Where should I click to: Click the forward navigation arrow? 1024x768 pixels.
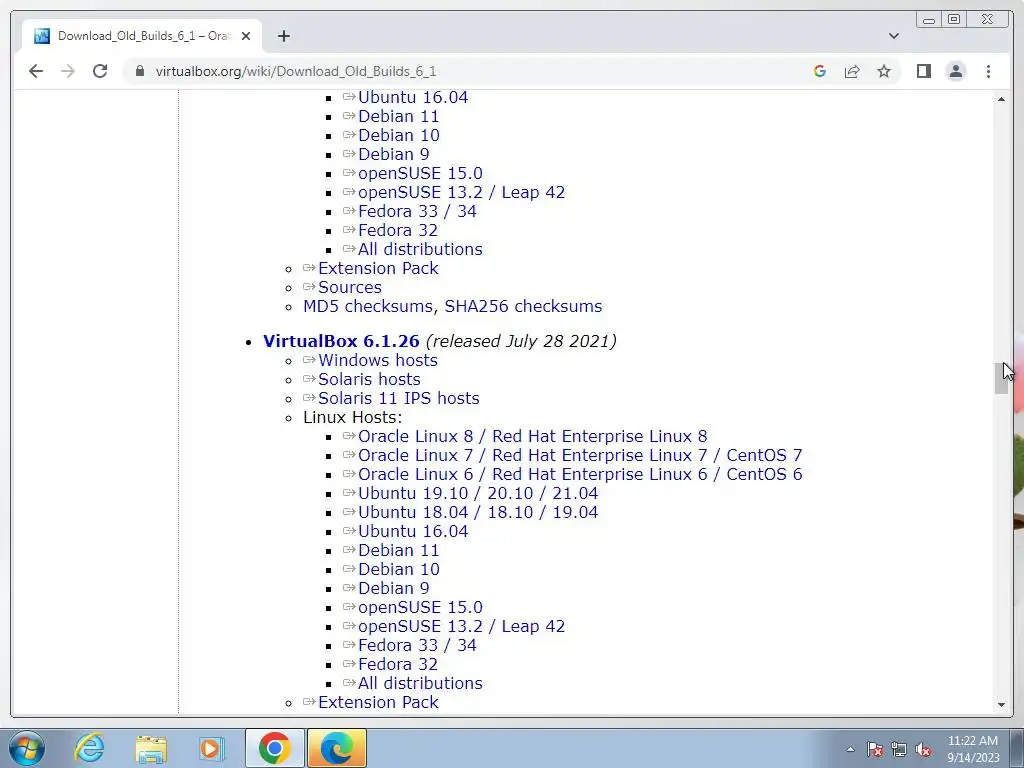pyautogui.click(x=68, y=71)
